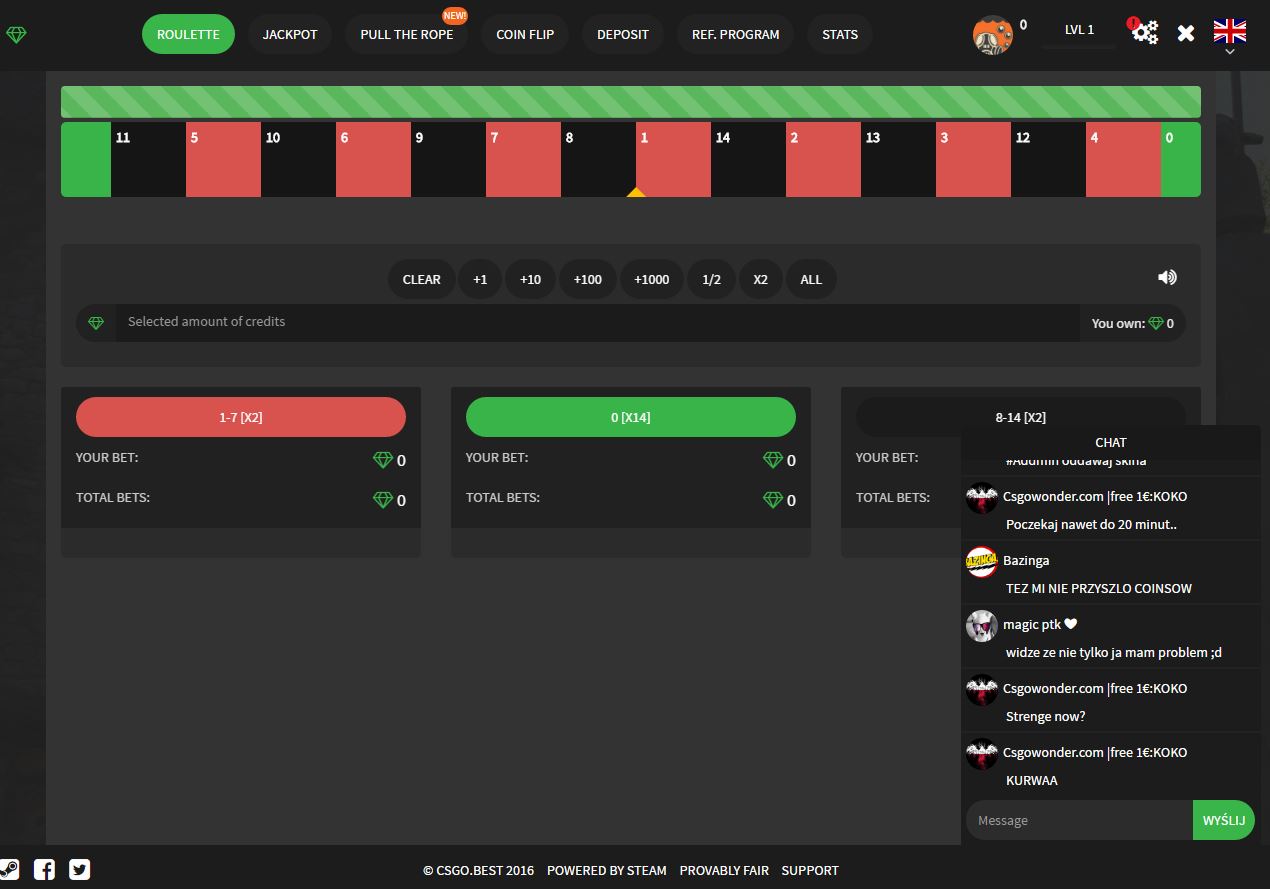Viewport: 1270px width, 889px height.
Task: Add +100 credits to bet
Action: click(588, 279)
